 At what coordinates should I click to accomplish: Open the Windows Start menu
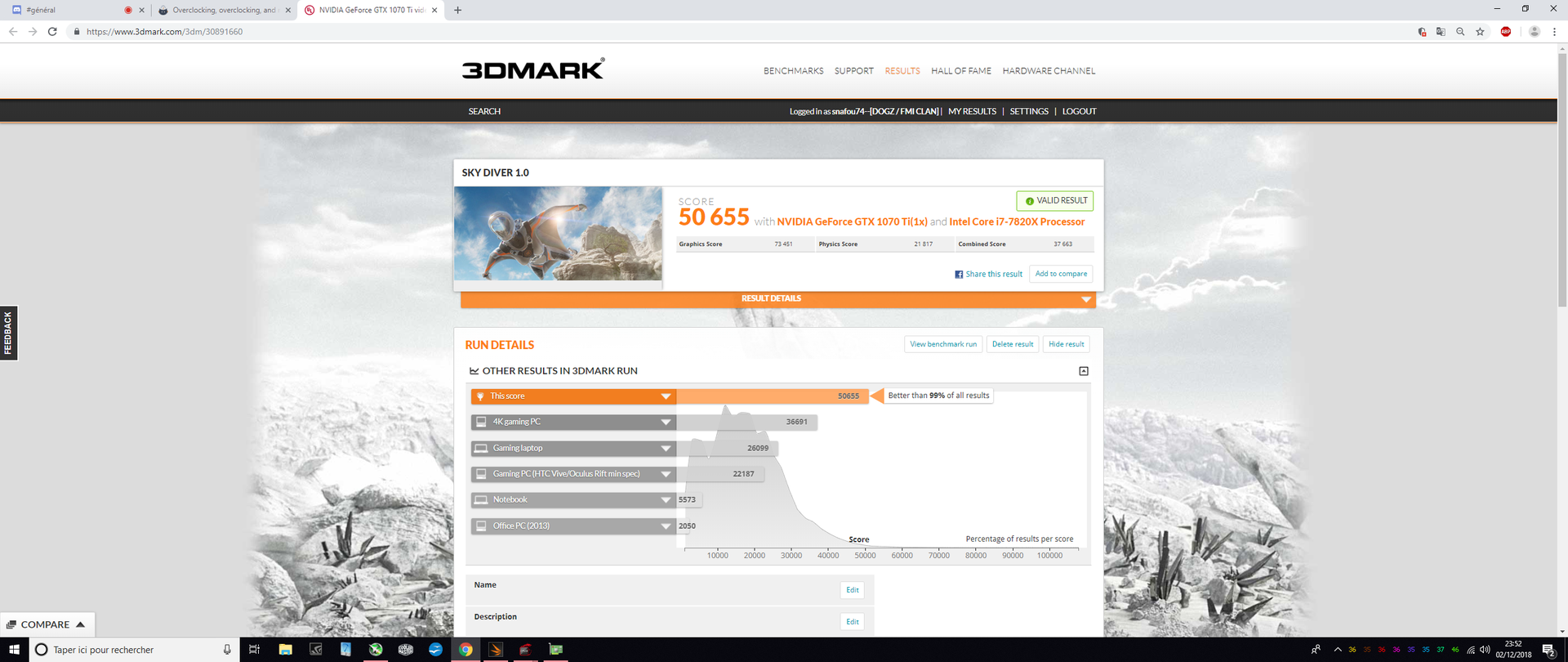click(x=14, y=650)
